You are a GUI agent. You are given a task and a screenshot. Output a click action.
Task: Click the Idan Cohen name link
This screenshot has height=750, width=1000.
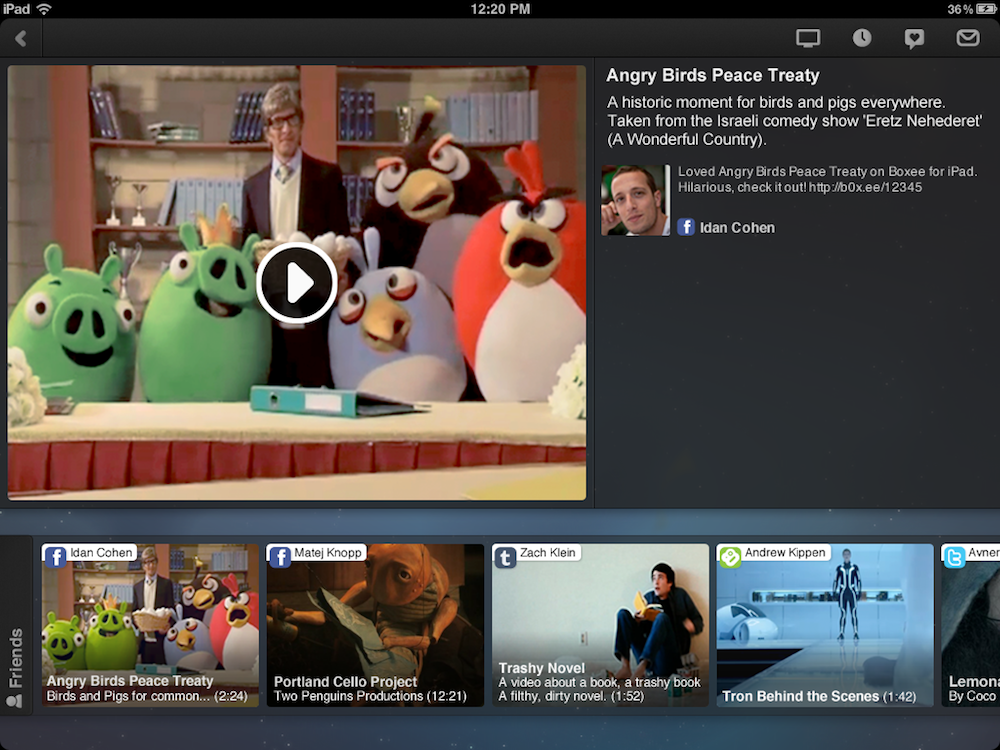click(x=737, y=228)
